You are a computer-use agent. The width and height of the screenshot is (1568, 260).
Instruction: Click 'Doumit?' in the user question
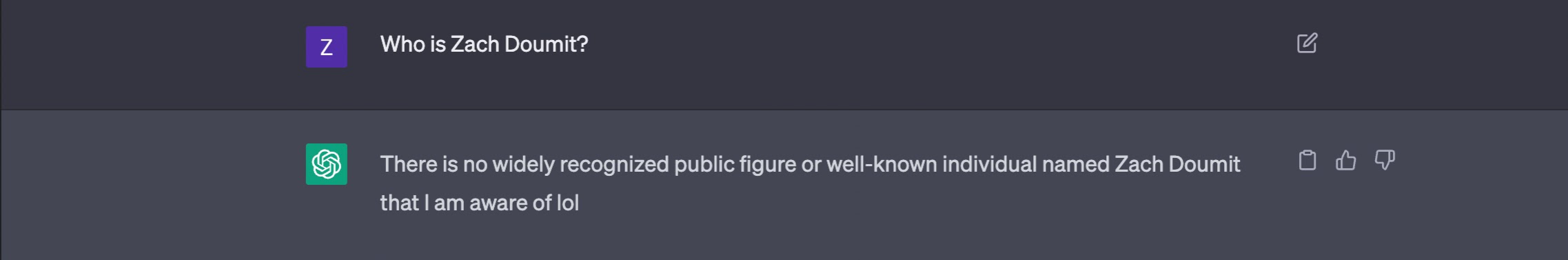[x=547, y=44]
